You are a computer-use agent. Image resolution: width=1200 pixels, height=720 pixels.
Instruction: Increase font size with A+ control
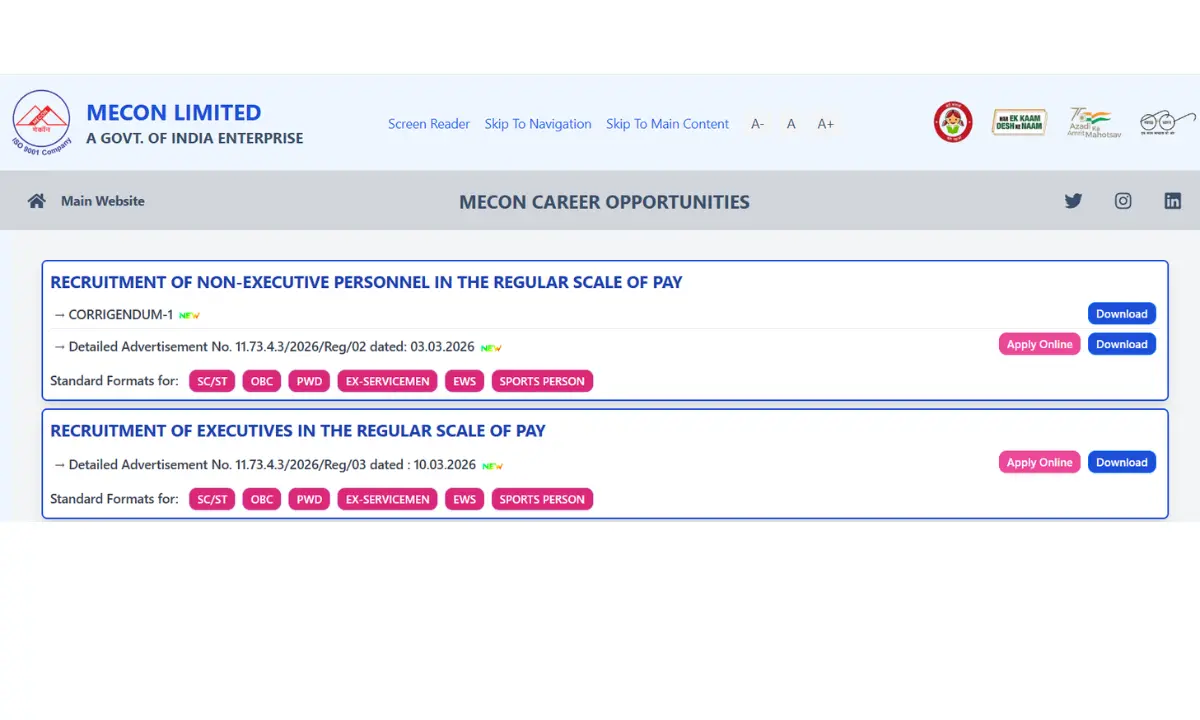click(x=825, y=123)
